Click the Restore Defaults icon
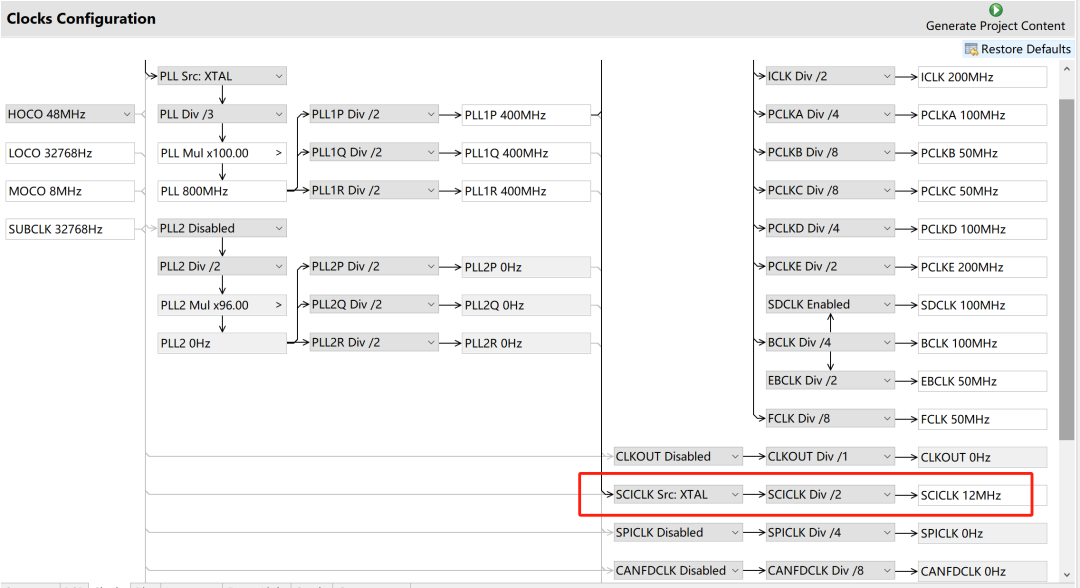This screenshot has width=1080, height=588. click(970, 49)
